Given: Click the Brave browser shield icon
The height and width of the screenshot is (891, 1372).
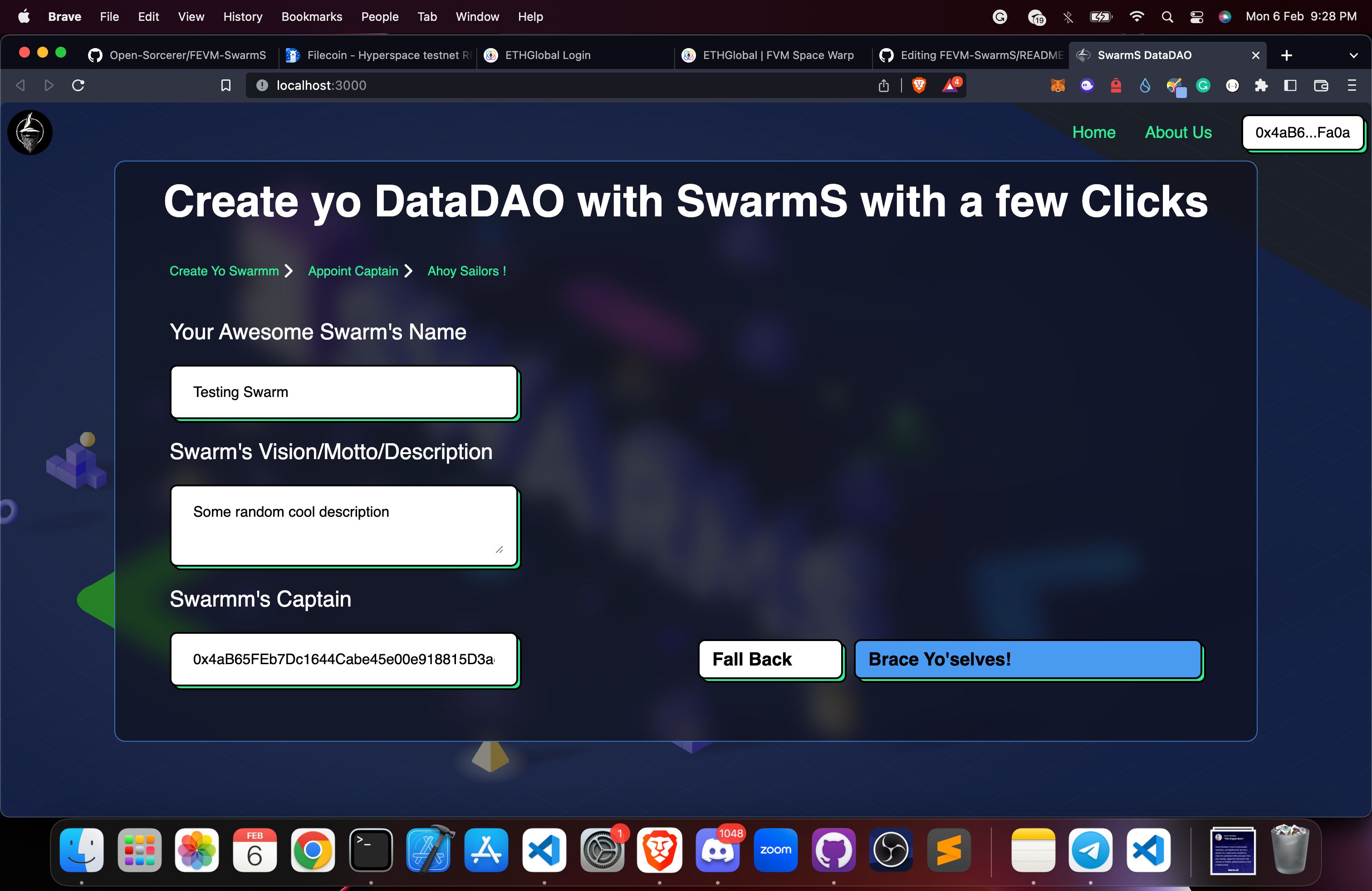Looking at the screenshot, I should [x=918, y=85].
